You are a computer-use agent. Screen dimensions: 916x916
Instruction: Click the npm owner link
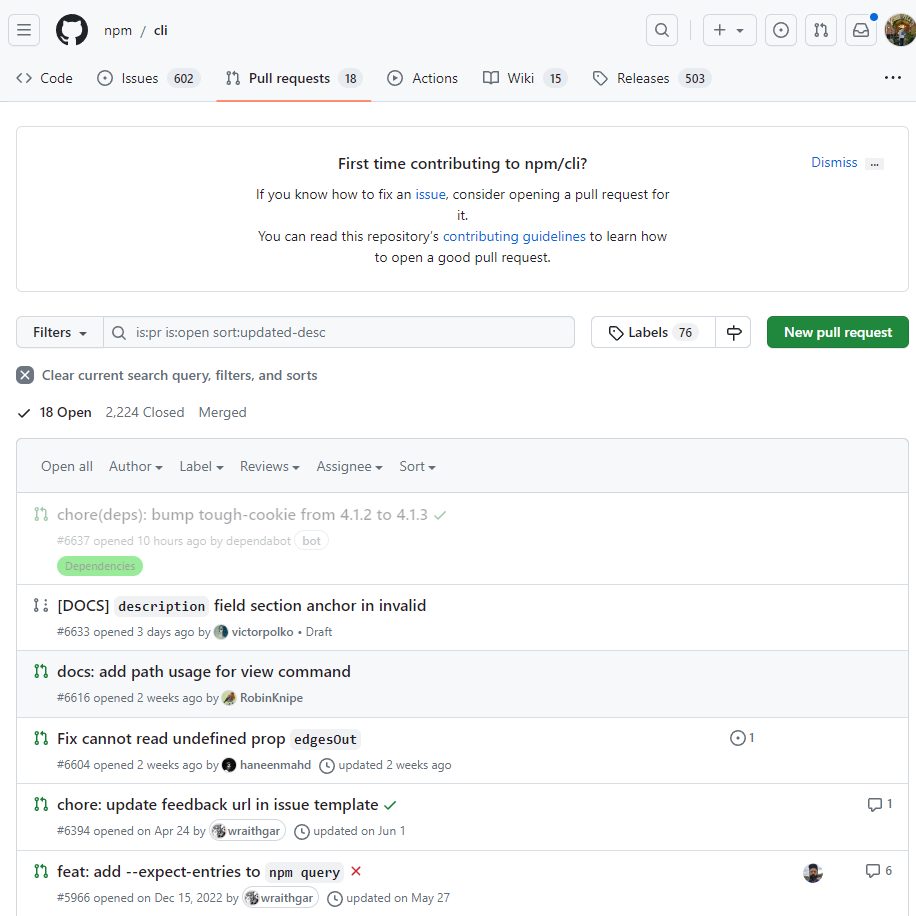[118, 30]
